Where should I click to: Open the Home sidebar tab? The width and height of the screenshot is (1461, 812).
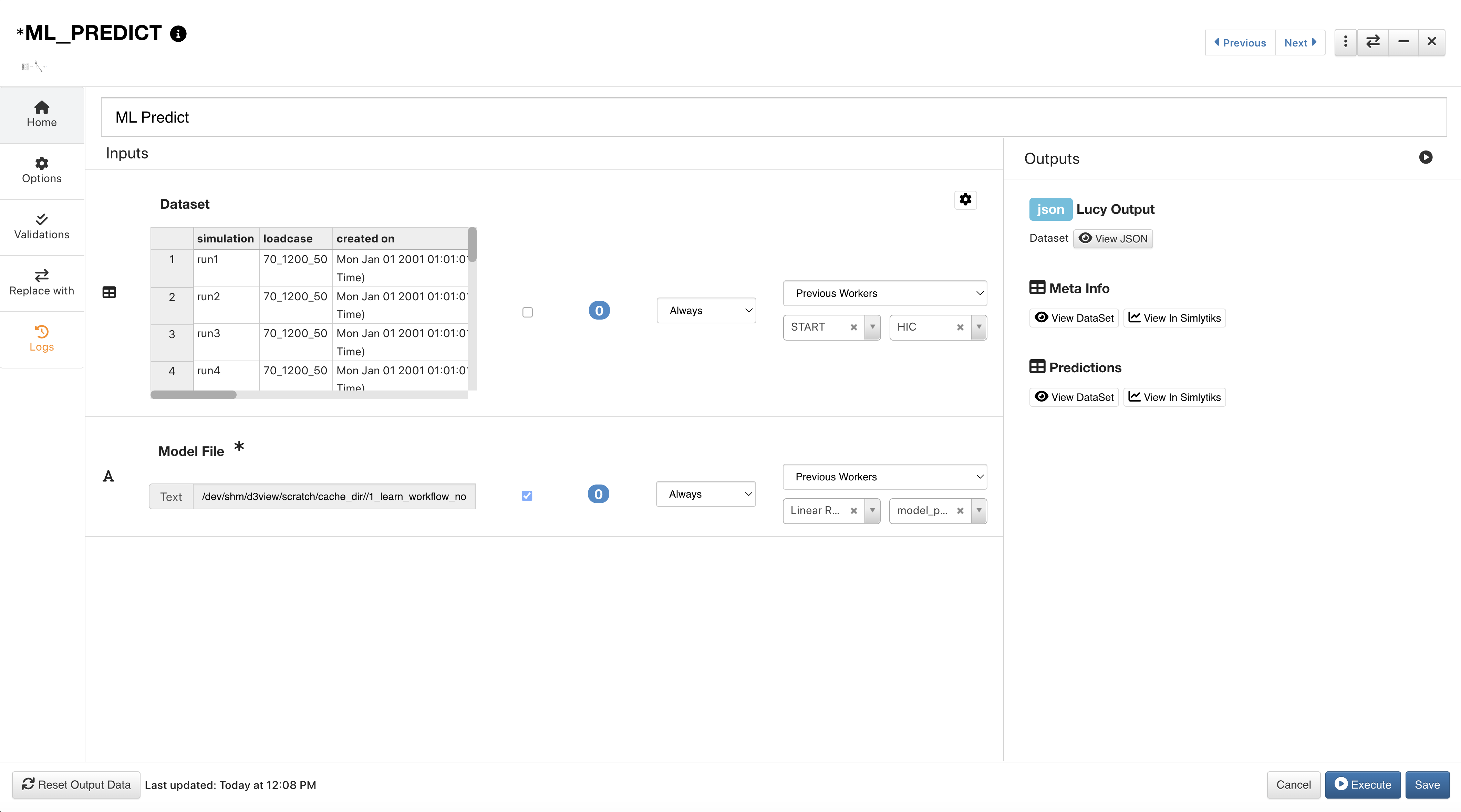tap(42, 115)
